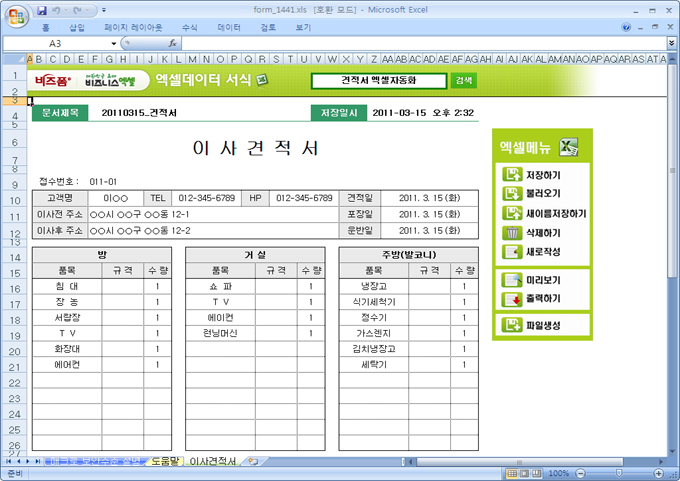
Task: Click the 출력하기 print icon
Action: point(512,299)
